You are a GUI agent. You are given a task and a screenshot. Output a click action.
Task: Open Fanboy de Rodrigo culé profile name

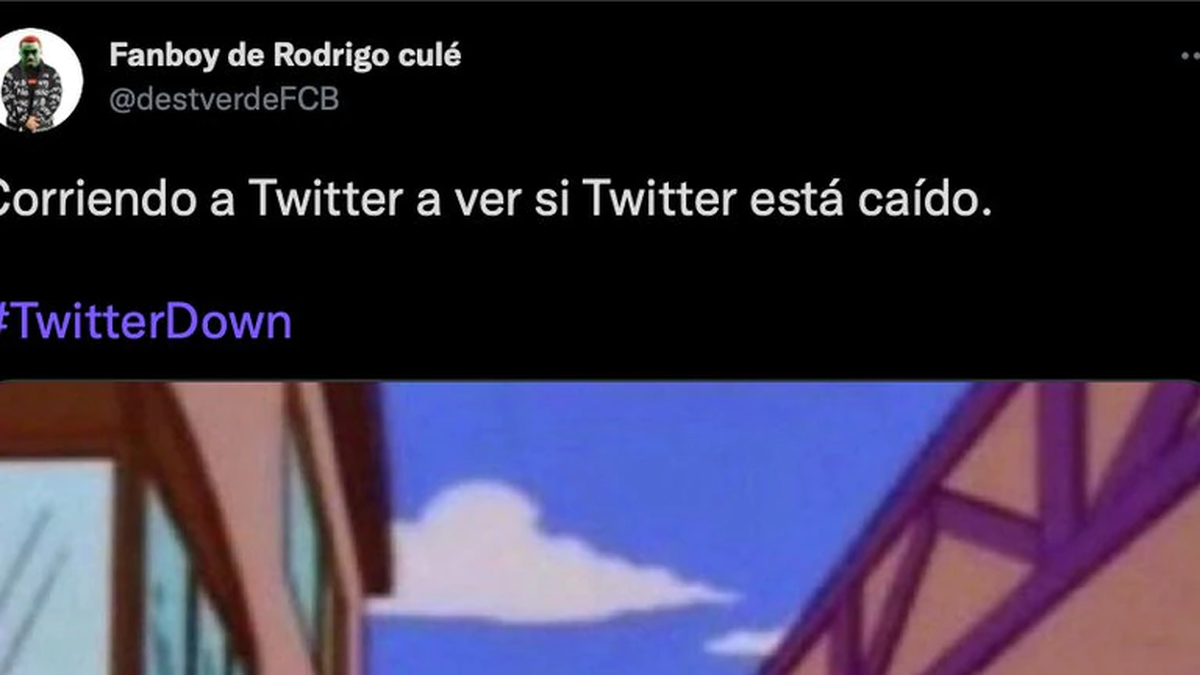pos(285,56)
